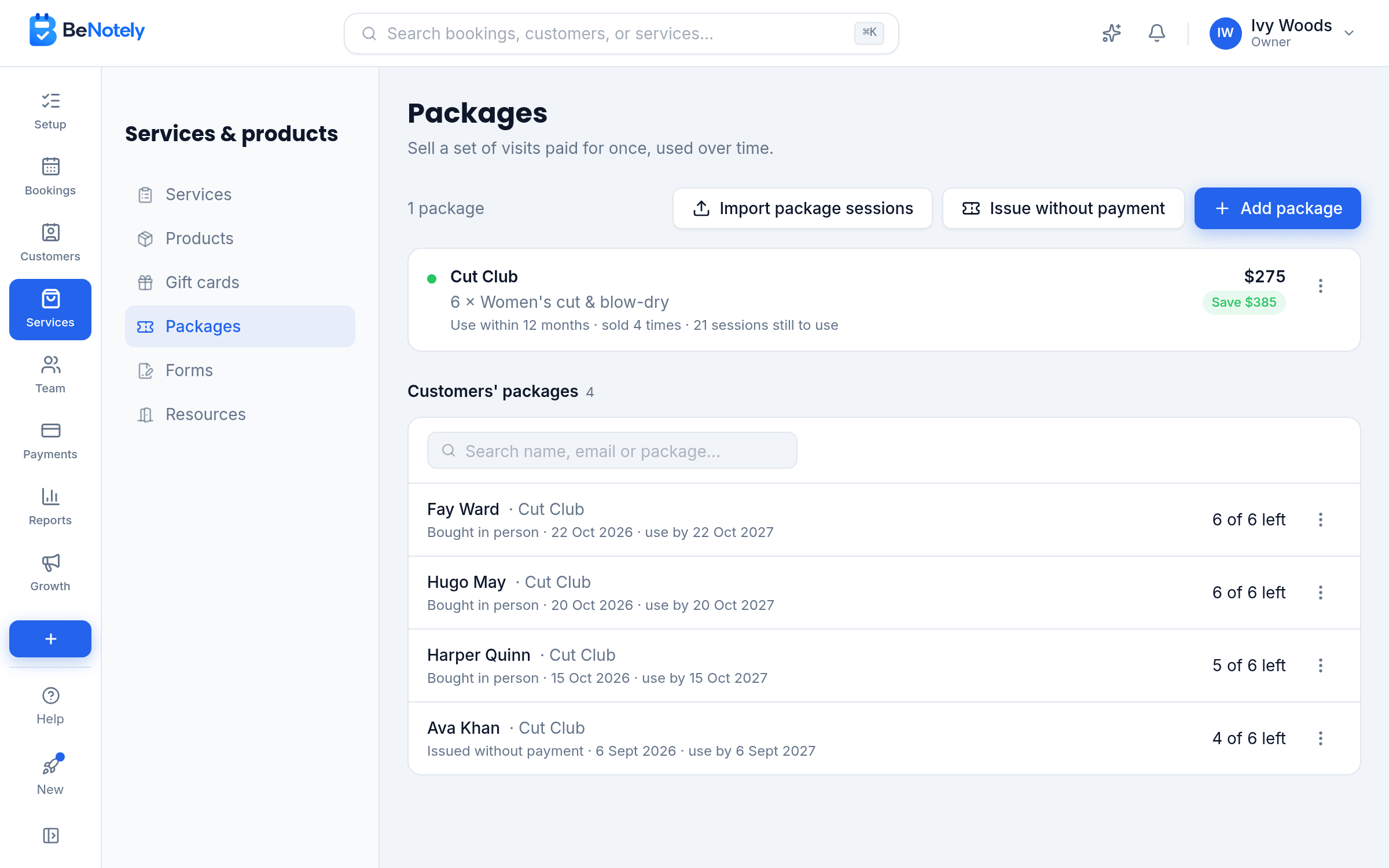The image size is (1389, 868).
Task: Focus the global search bookings field
Action: click(621, 34)
